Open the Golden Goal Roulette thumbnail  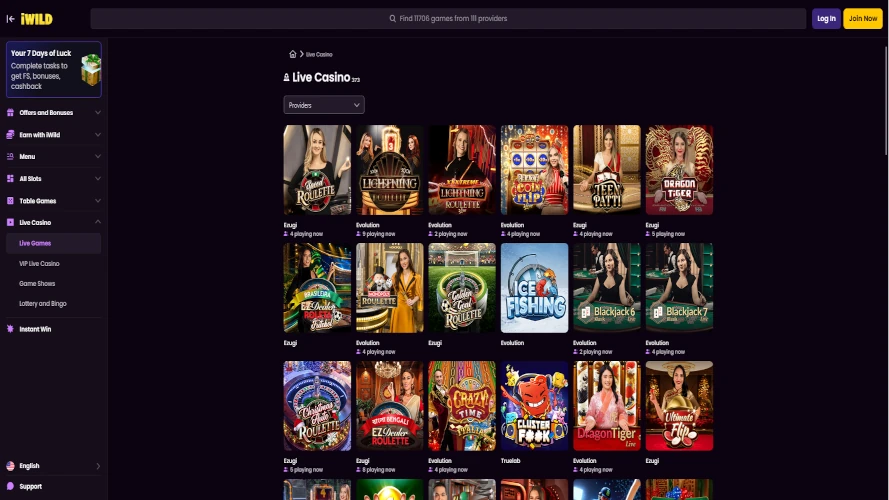coord(462,288)
